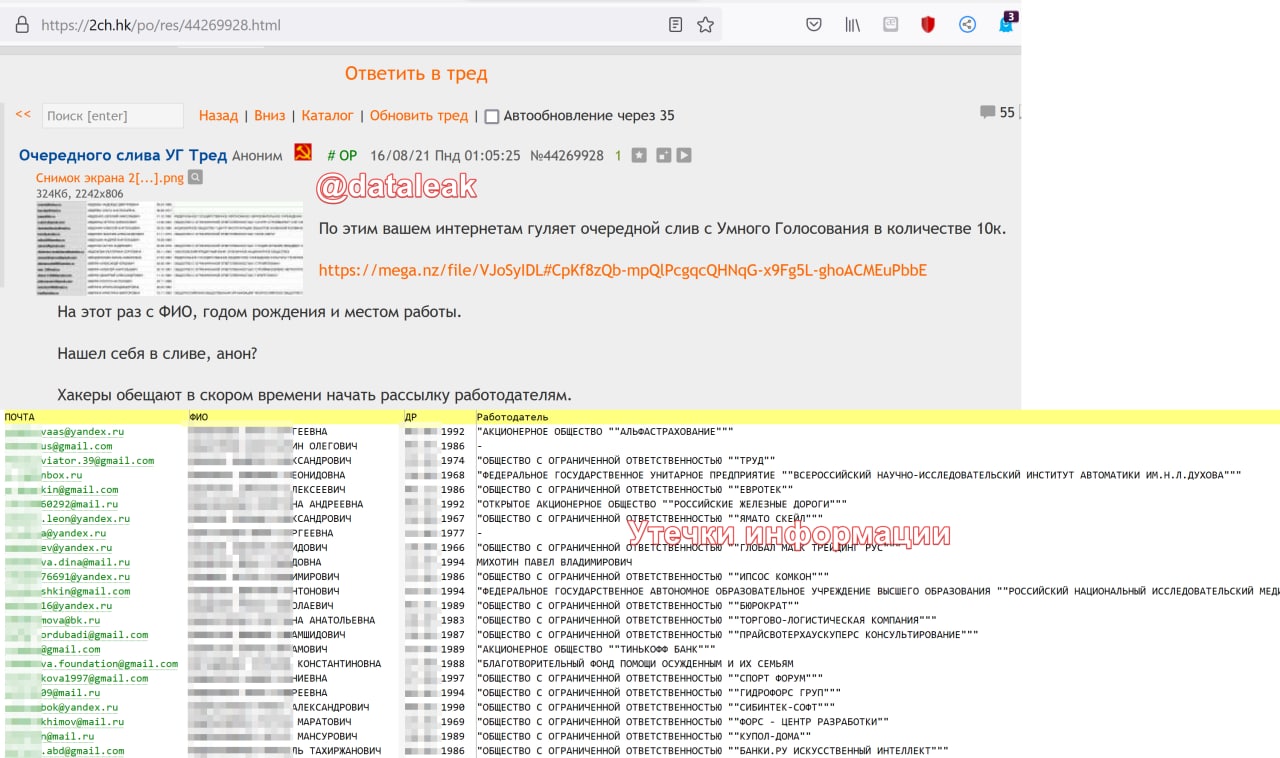Image resolution: width=1280 pixels, height=758 pixels.
Task: Click the blue share extension icon
Action: click(x=967, y=25)
